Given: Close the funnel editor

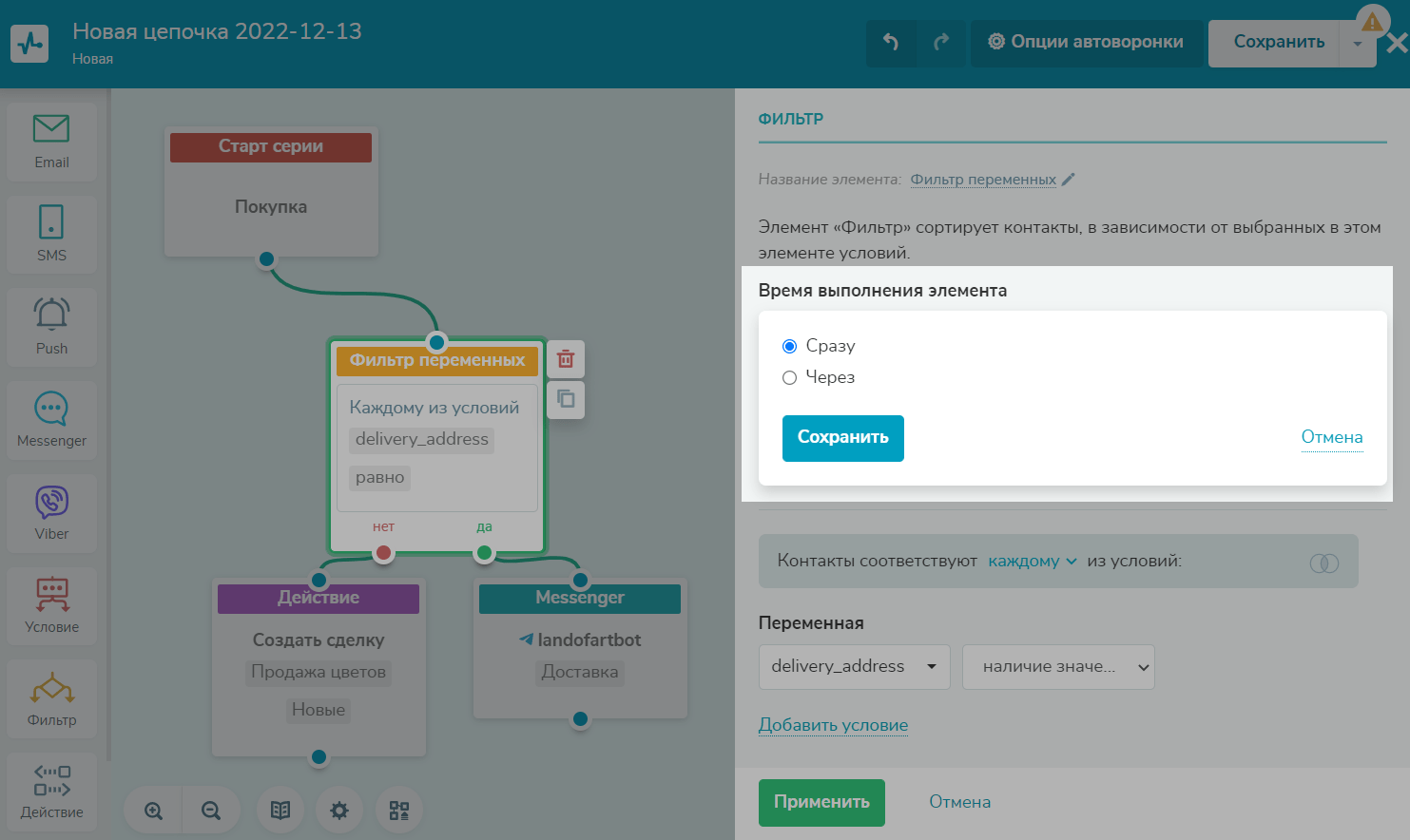Looking at the screenshot, I should coord(1397,44).
